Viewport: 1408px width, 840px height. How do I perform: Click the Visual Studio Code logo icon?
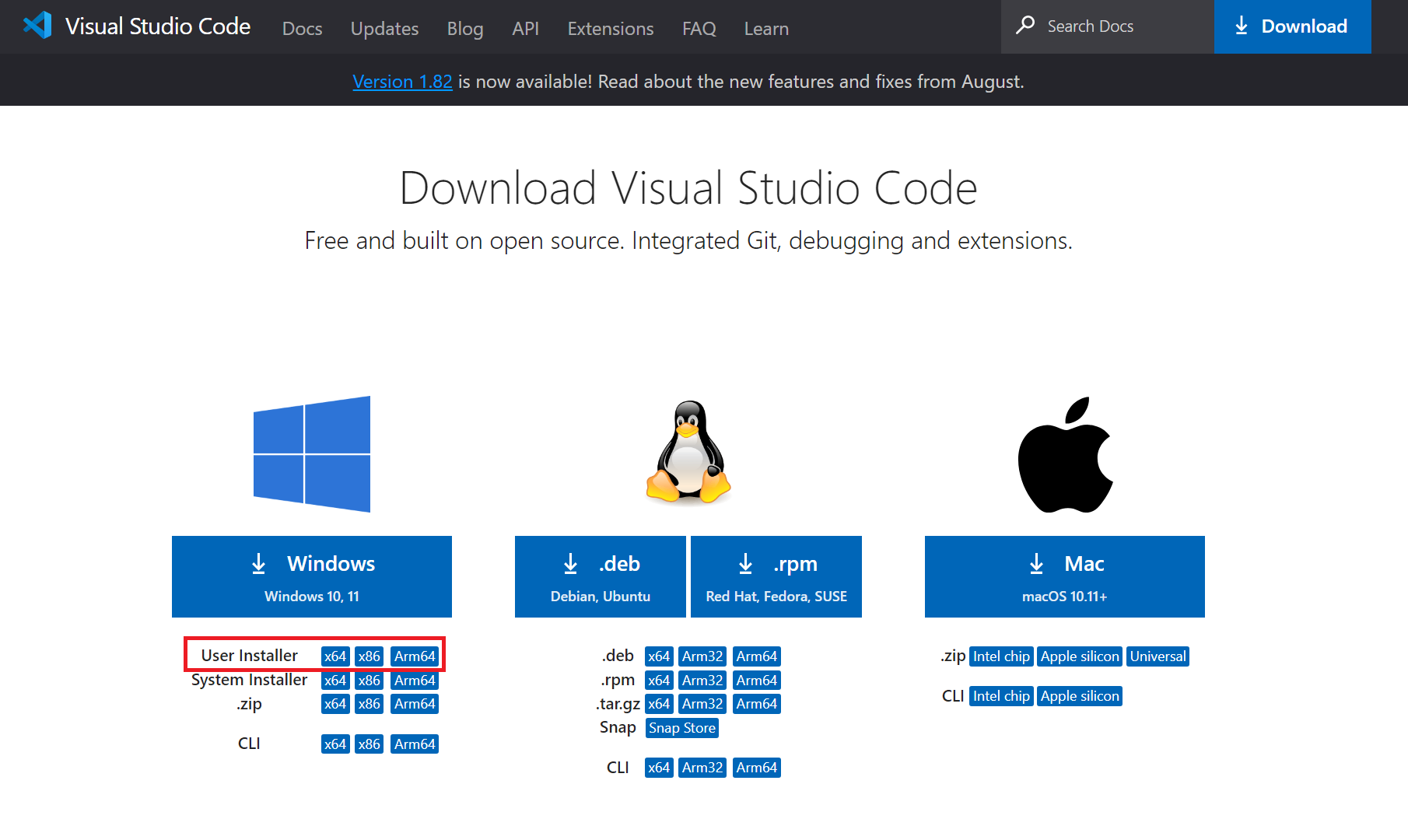[37, 26]
